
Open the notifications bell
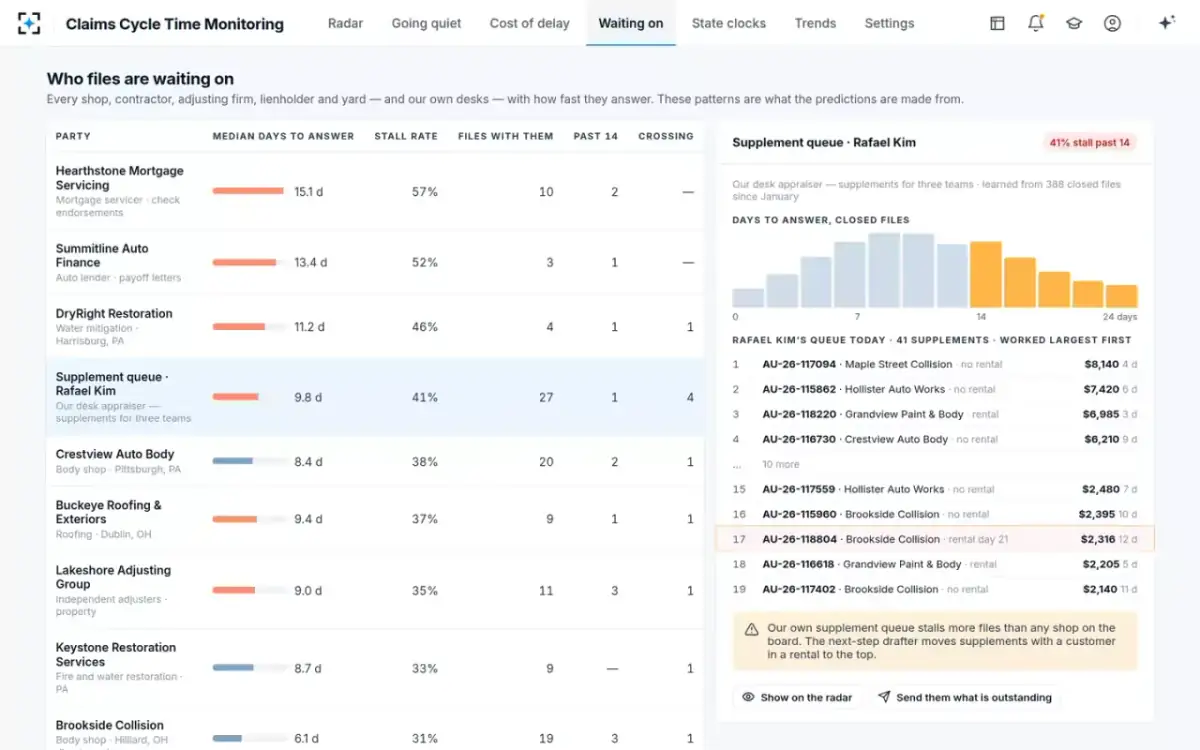(x=1036, y=23)
